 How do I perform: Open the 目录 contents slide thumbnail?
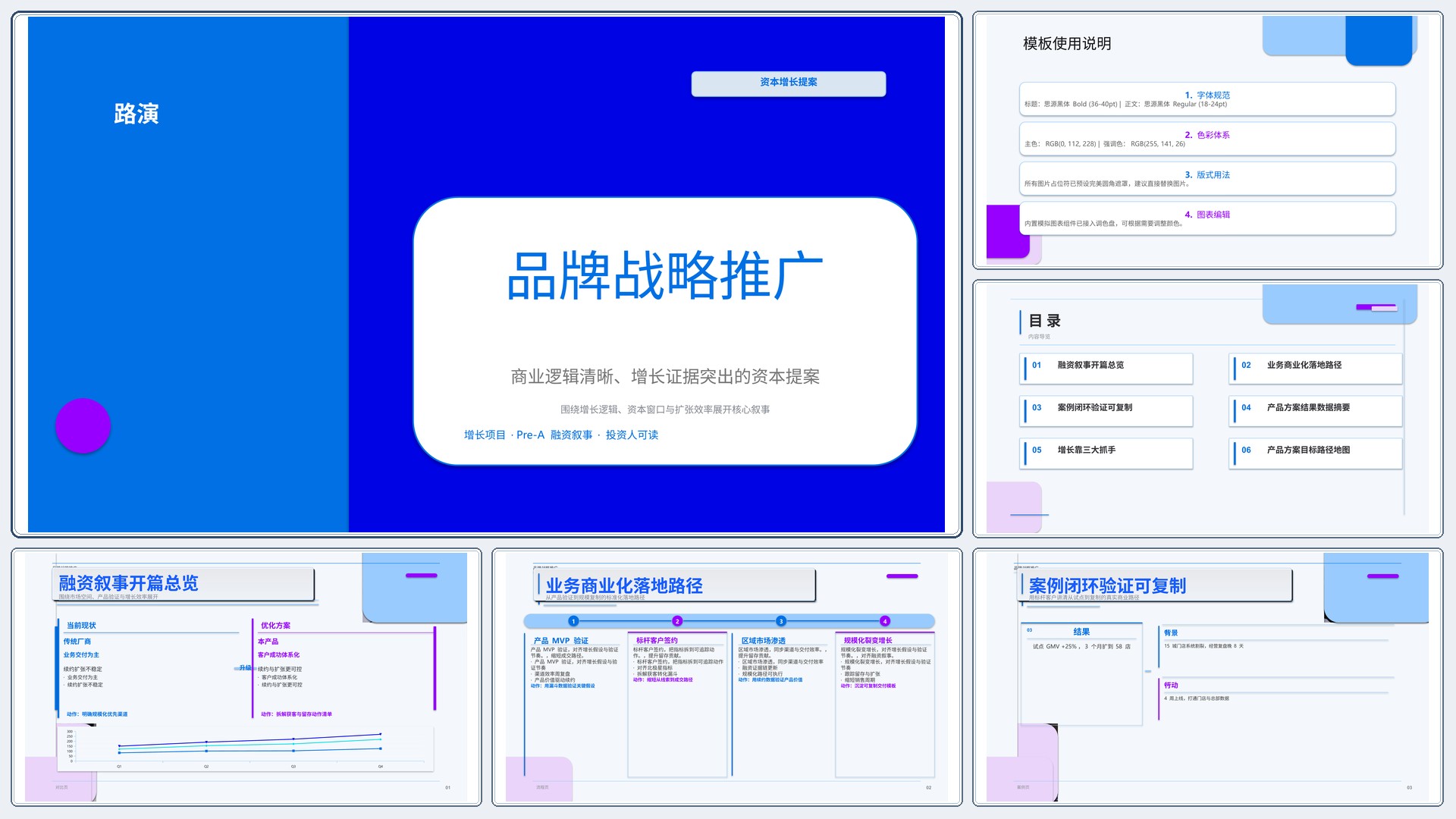coord(1207,409)
